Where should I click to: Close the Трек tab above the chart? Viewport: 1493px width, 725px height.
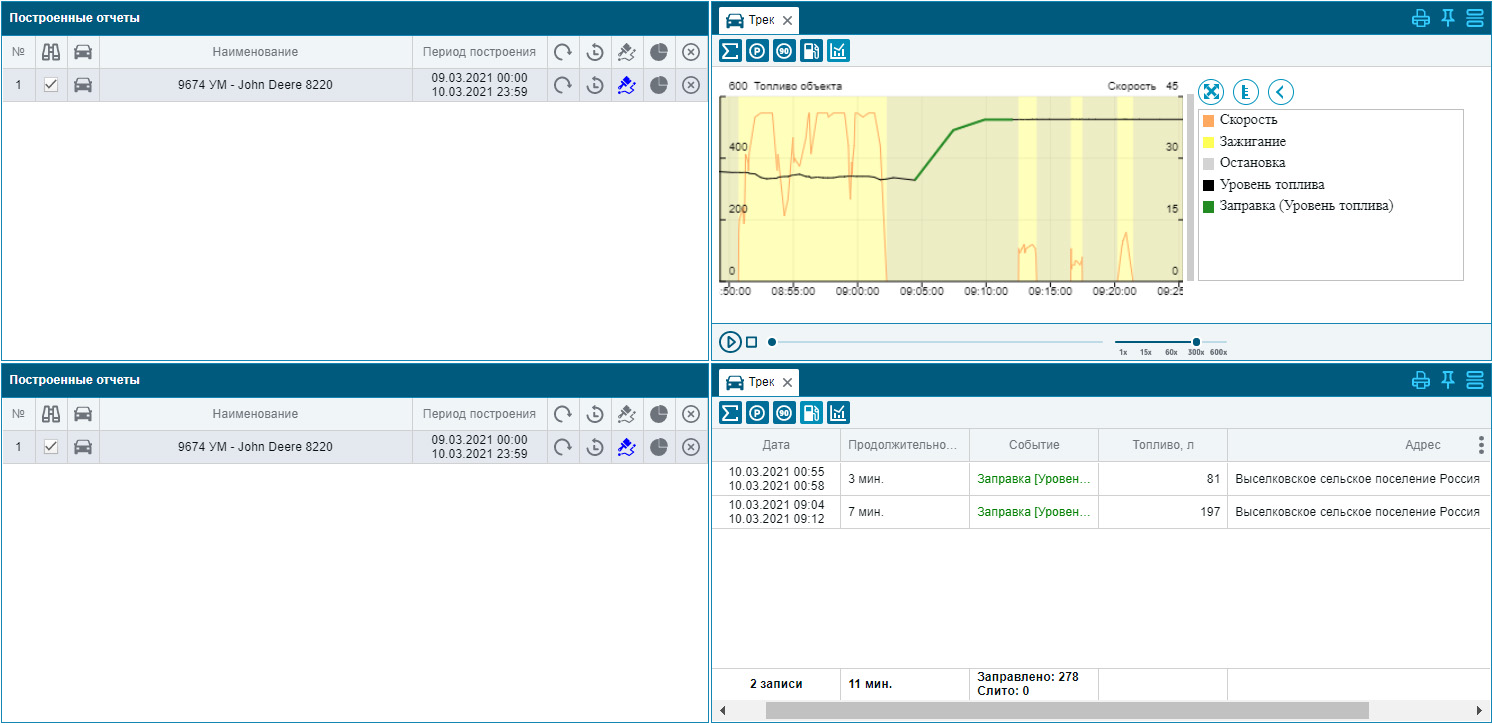pyautogui.click(x=787, y=20)
